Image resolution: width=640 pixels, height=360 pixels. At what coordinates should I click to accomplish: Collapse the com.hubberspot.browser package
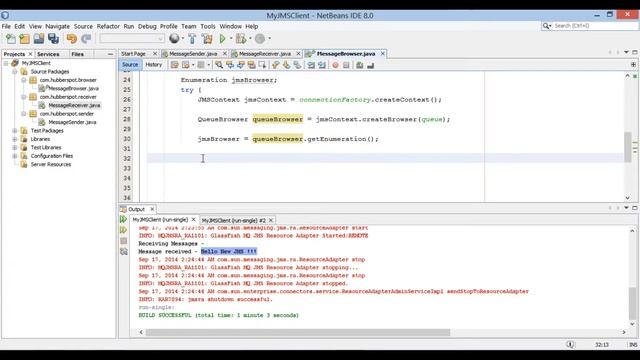24,80
